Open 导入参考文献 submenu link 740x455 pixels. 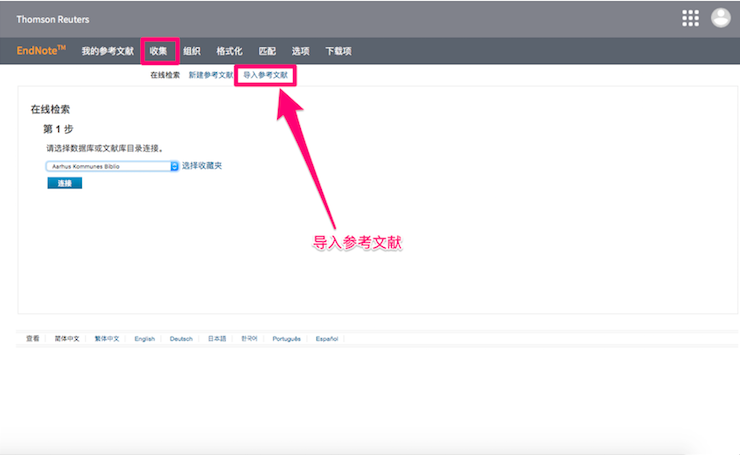coord(266,75)
